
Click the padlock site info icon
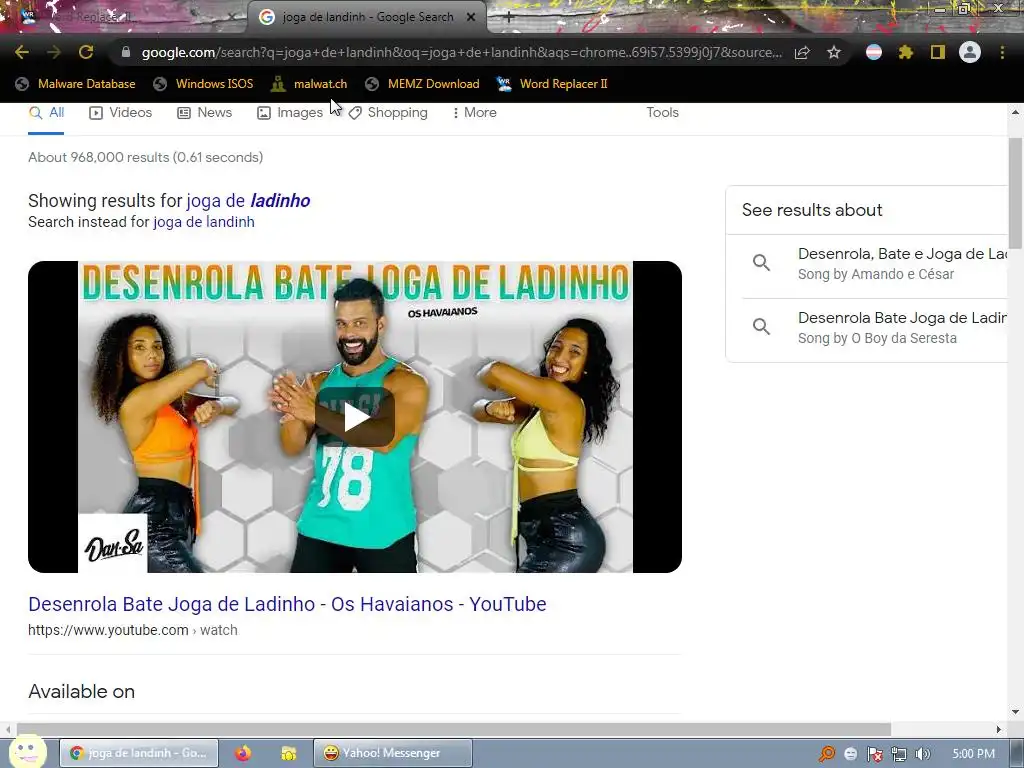pyautogui.click(x=126, y=52)
